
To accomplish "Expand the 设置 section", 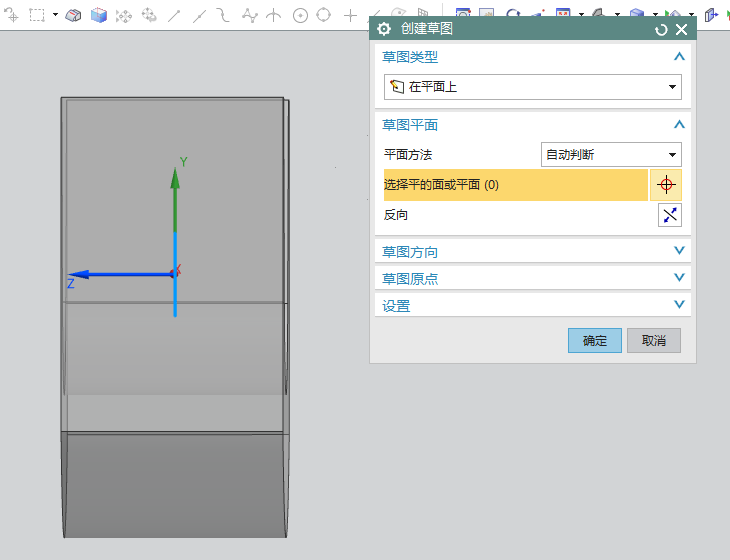I will point(679,305).
